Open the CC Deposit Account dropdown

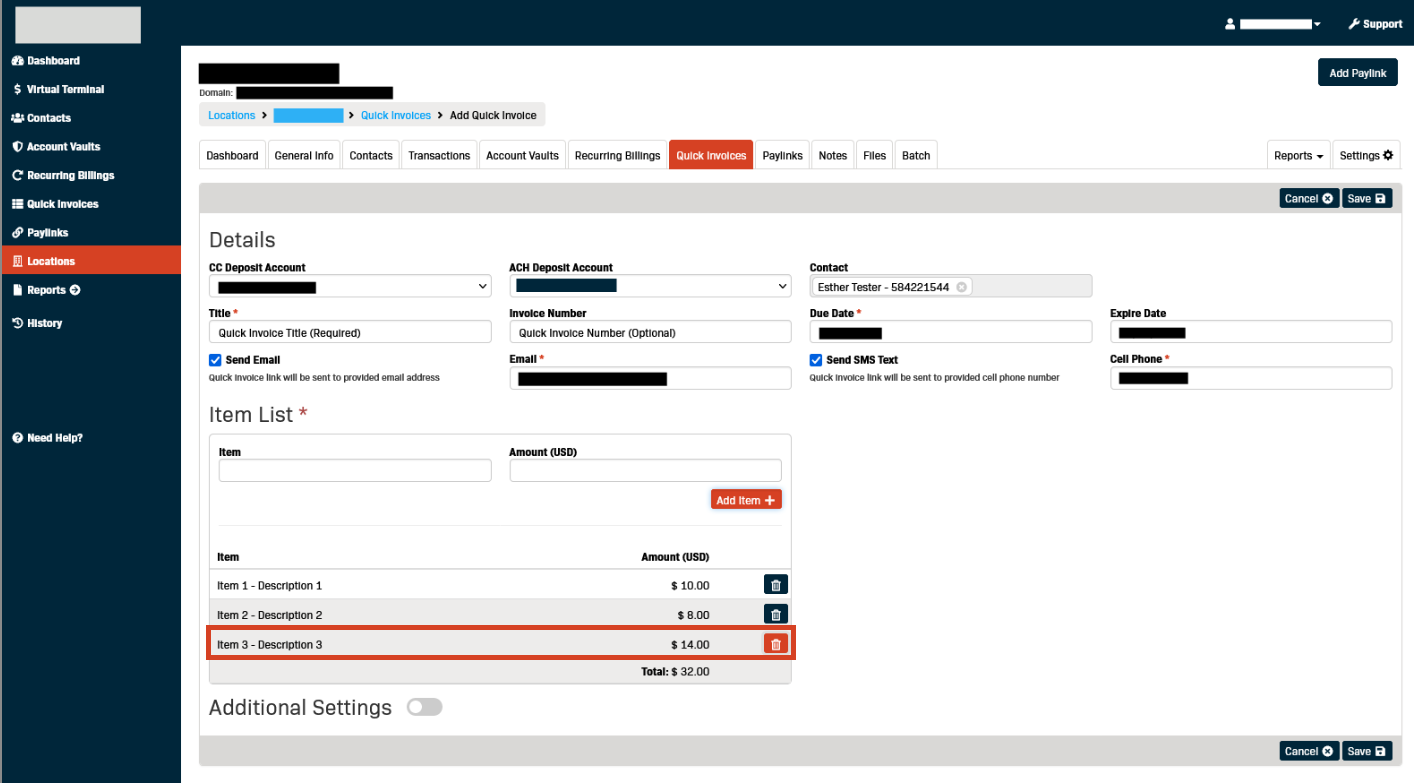coord(350,287)
